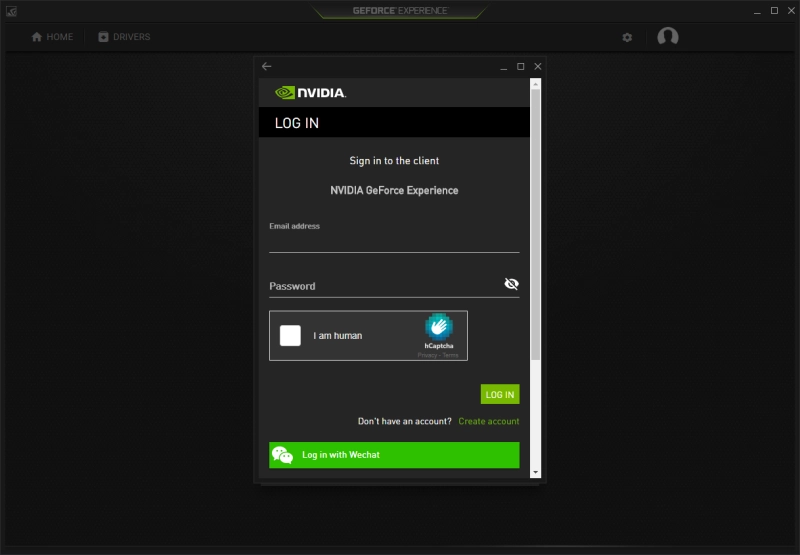This screenshot has height=555, width=800.
Task: Click the hCaptcha hand logo
Action: 438,326
